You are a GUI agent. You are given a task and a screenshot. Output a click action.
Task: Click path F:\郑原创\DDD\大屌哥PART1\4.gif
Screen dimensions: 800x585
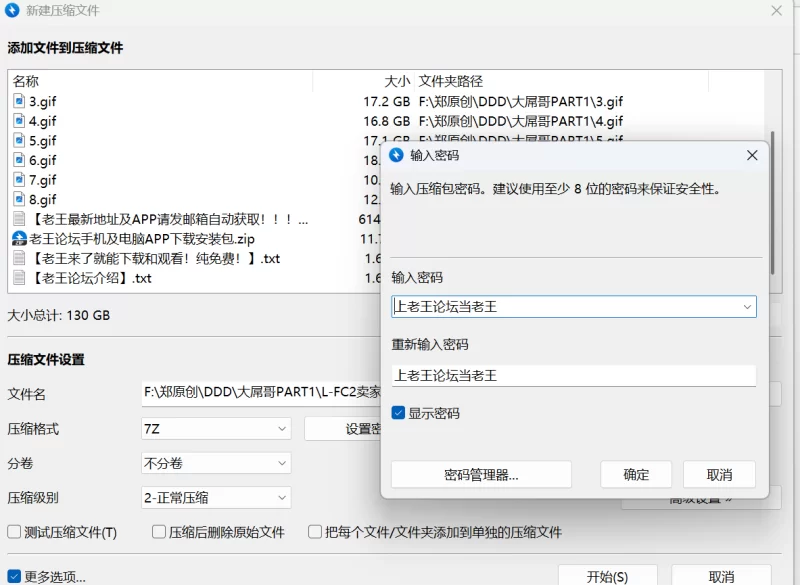(520, 121)
